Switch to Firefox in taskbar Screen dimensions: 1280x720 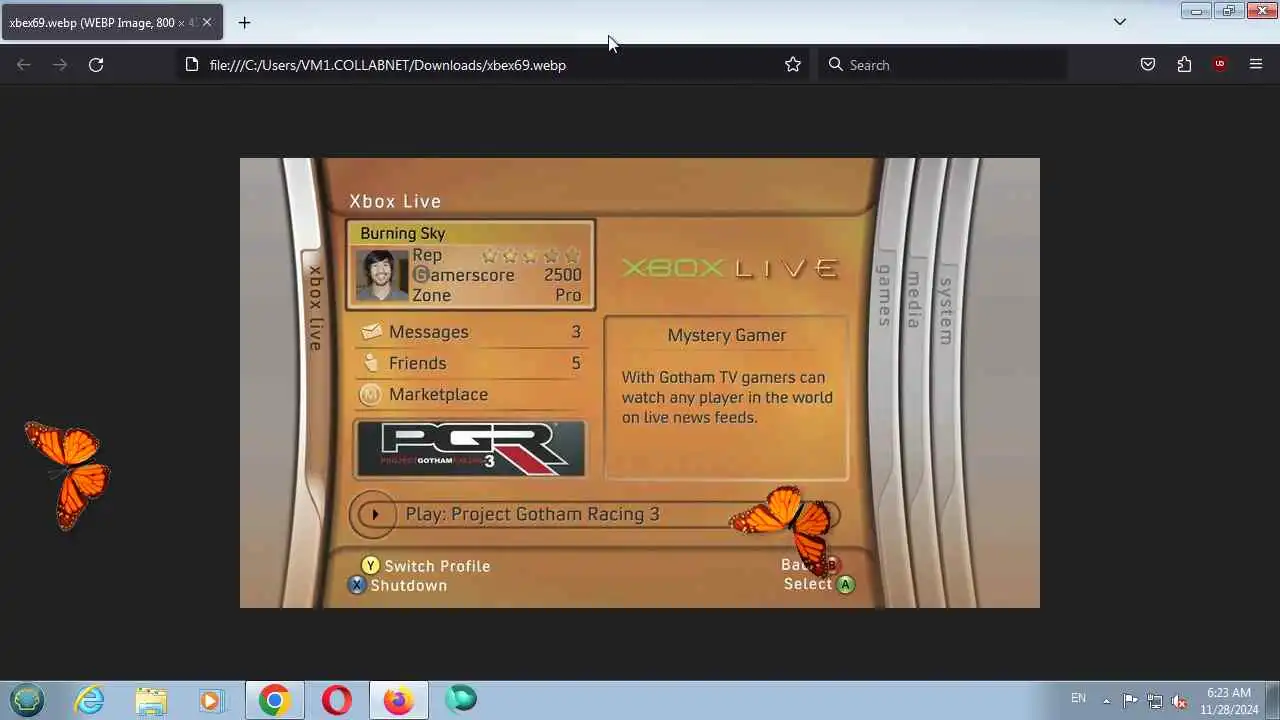tap(398, 700)
